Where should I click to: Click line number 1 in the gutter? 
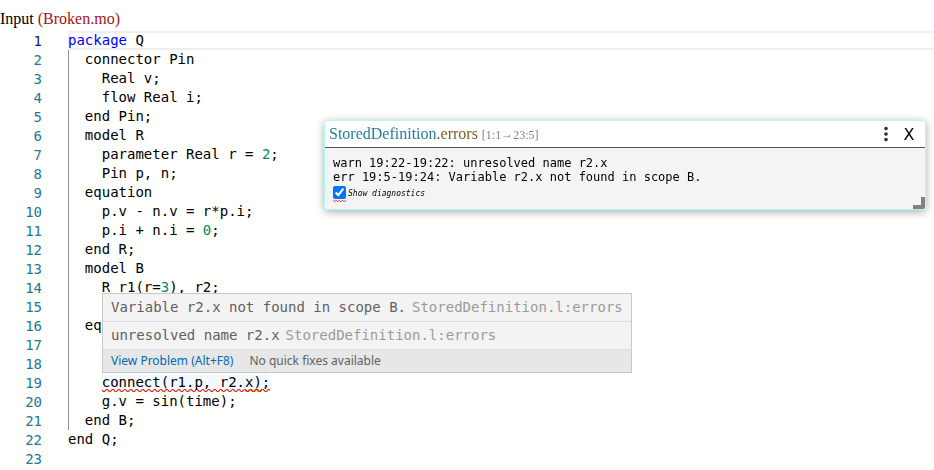click(38, 41)
